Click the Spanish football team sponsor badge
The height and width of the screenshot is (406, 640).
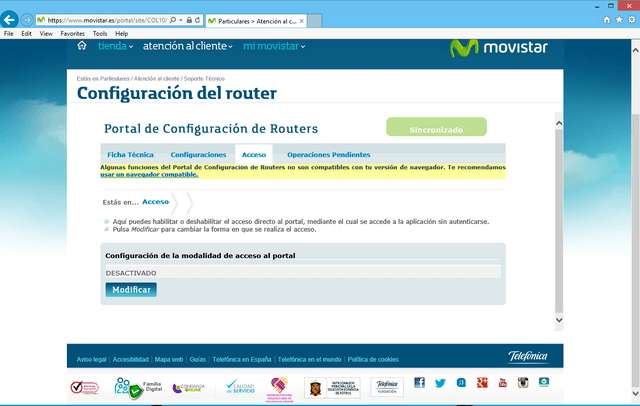(x=332, y=388)
